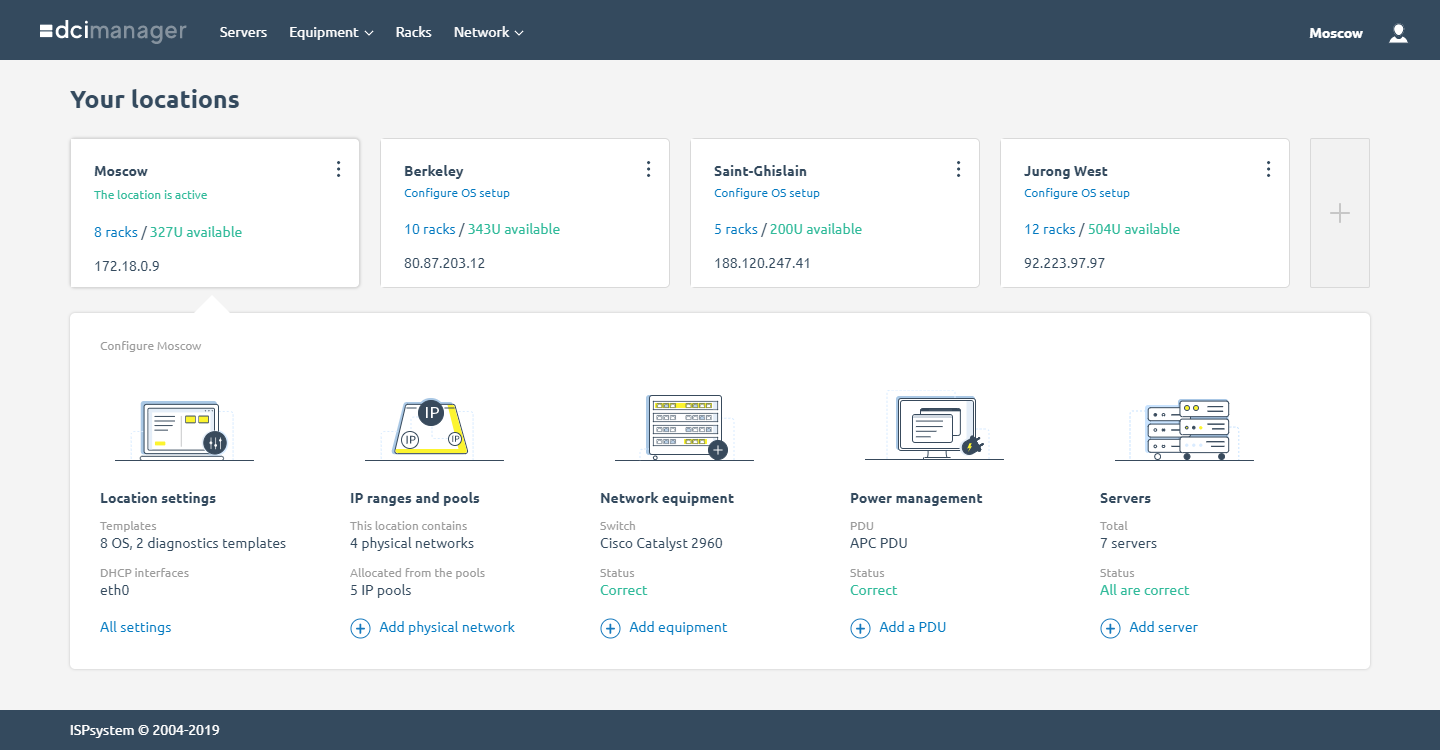
Task: Open All settings link
Action: coord(136,627)
